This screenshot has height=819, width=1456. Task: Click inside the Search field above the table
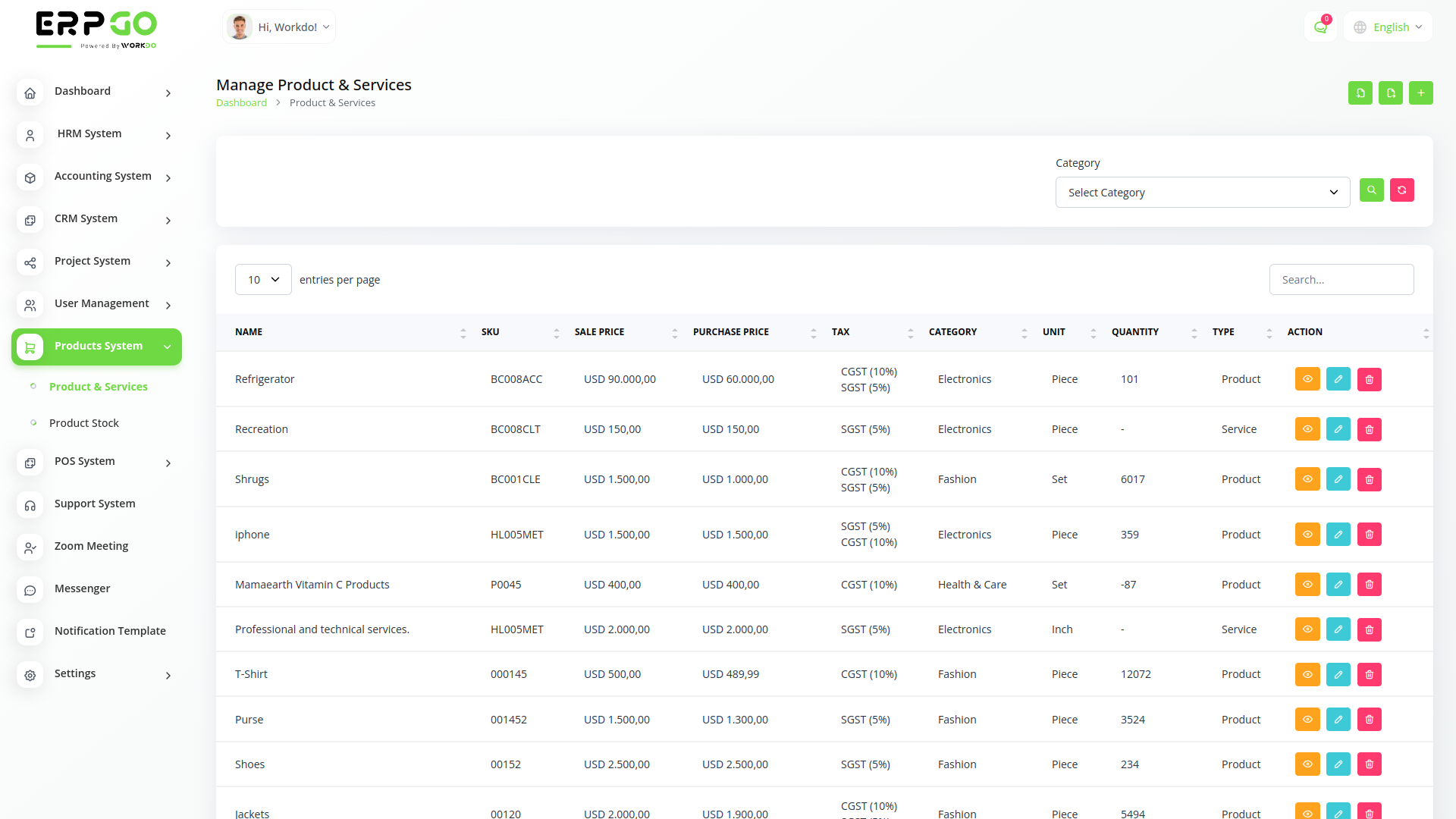point(1341,279)
